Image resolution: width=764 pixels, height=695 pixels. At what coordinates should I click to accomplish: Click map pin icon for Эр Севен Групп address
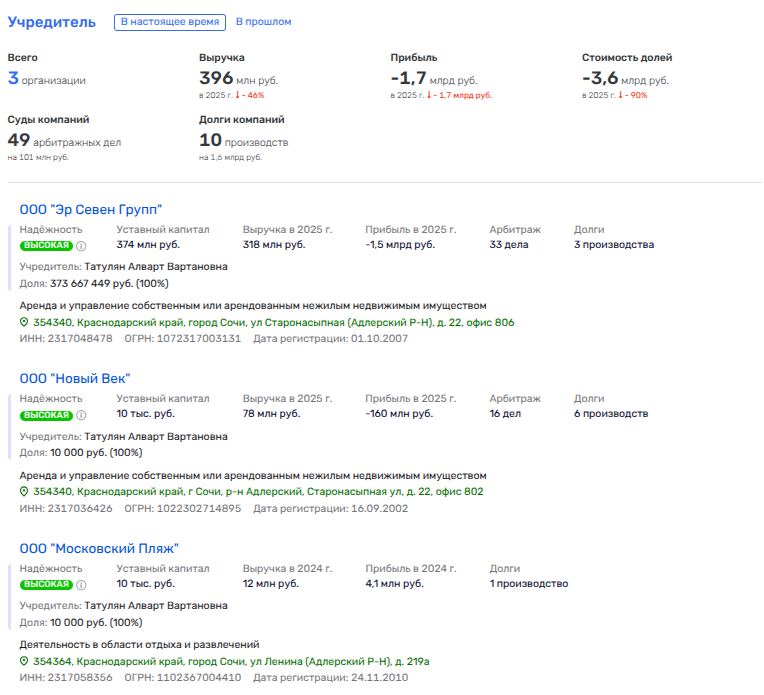(x=25, y=323)
